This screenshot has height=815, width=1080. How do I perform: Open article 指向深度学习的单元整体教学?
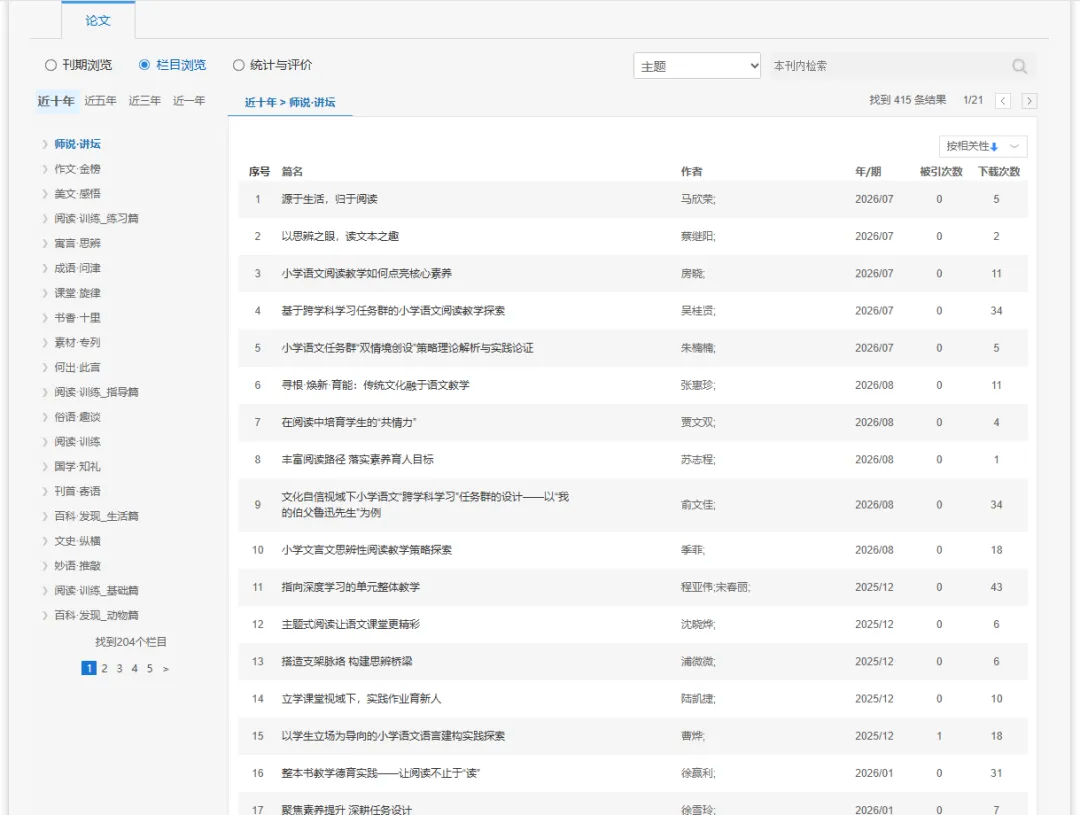351,587
